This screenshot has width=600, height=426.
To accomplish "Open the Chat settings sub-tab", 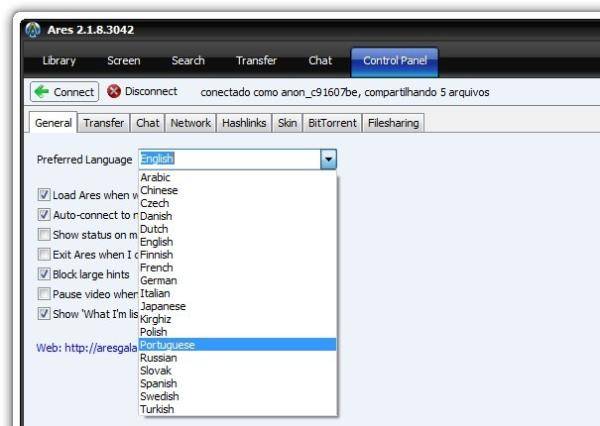I will pos(147,123).
